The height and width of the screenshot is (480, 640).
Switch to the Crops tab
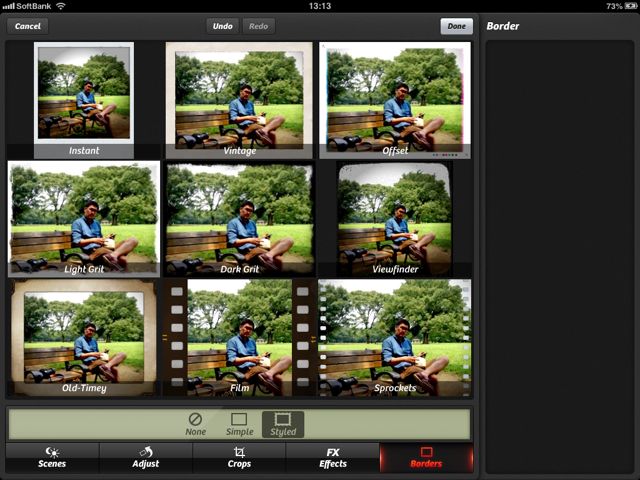click(x=239, y=458)
